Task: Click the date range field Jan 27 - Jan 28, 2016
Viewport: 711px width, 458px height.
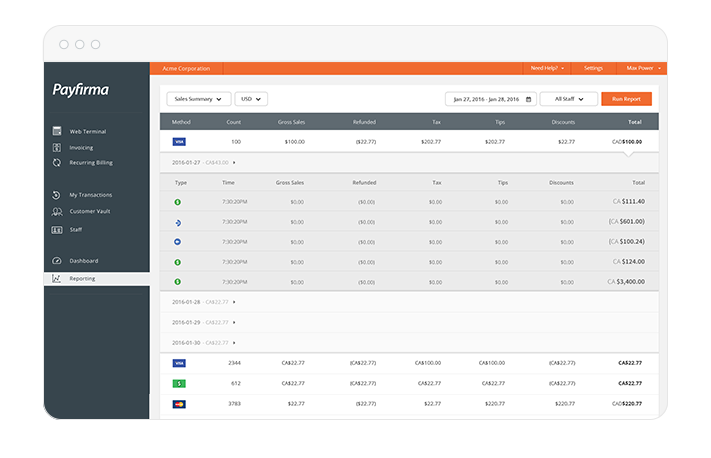Action: coord(491,99)
